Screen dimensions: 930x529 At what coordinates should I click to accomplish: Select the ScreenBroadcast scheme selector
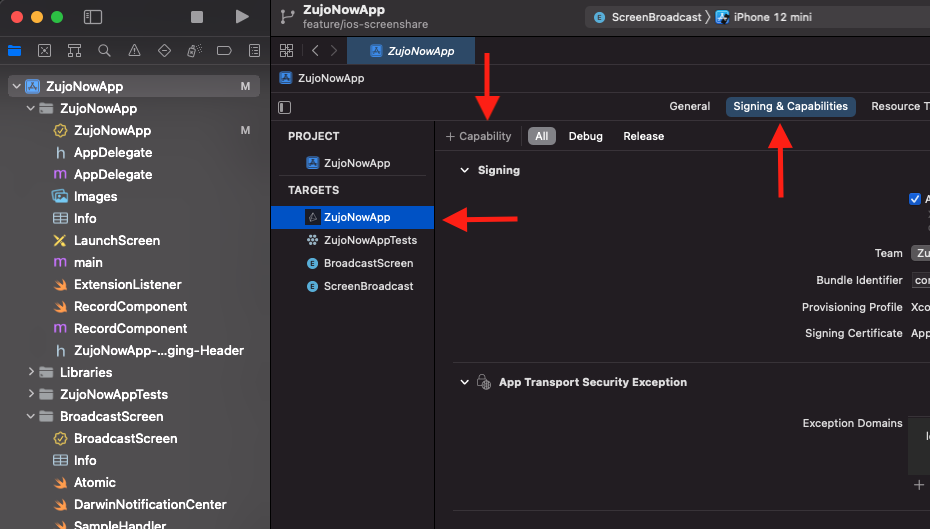[648, 17]
